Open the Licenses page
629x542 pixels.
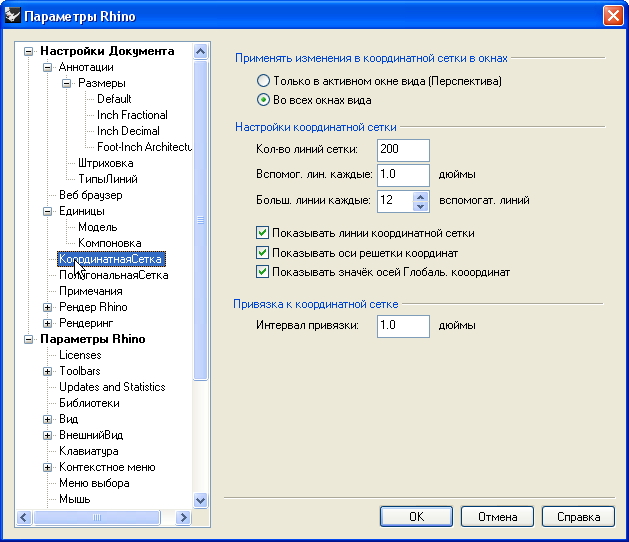(x=80, y=355)
